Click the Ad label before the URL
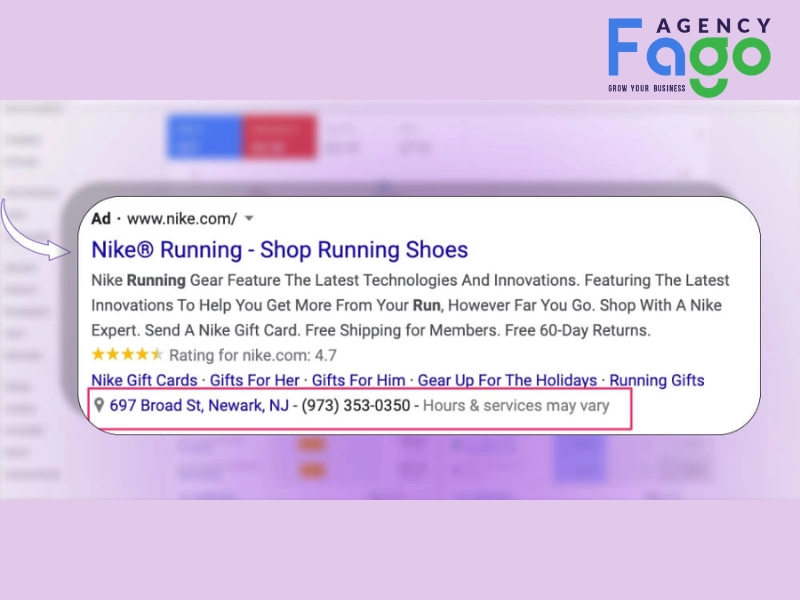This screenshot has height=600, width=800. point(101,219)
